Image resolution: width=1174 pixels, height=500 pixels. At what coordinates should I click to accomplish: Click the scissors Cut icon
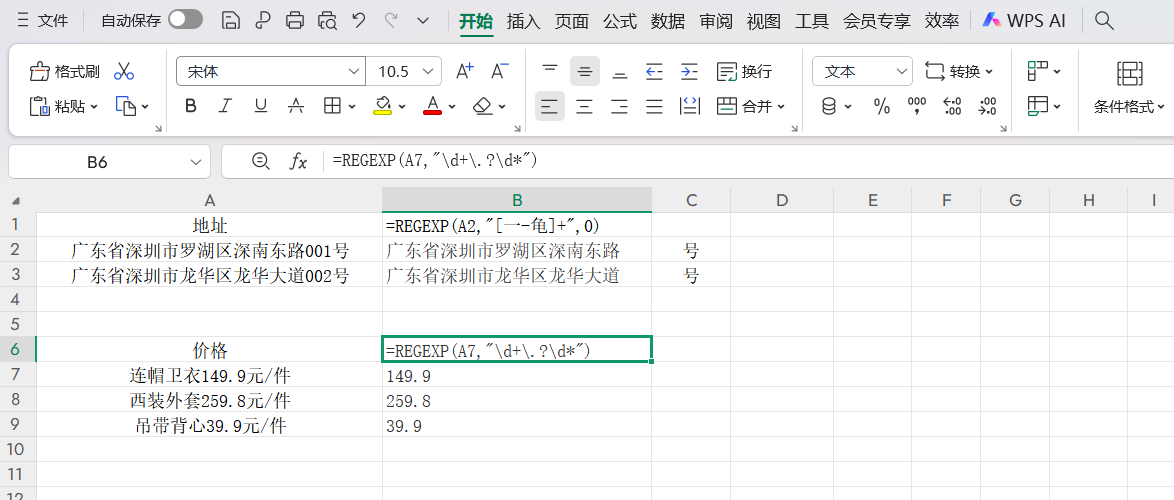click(124, 72)
